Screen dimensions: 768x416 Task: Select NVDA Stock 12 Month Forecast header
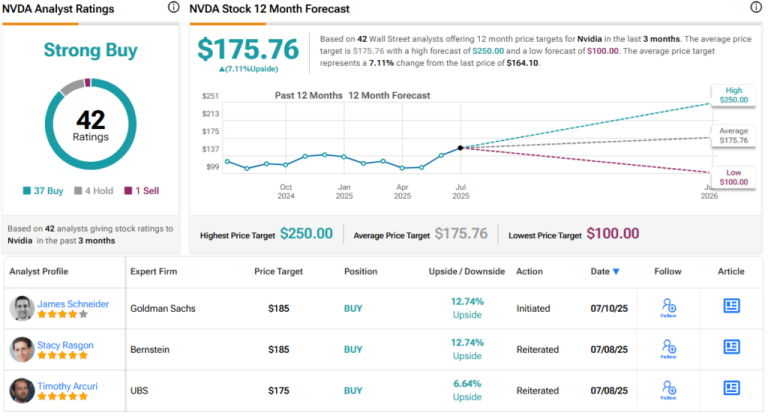(269, 9)
